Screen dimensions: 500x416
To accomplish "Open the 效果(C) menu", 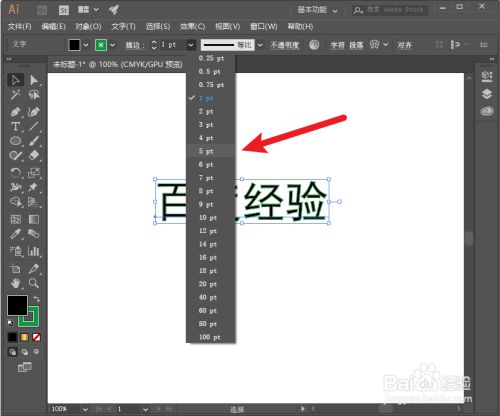I will coord(192,26).
